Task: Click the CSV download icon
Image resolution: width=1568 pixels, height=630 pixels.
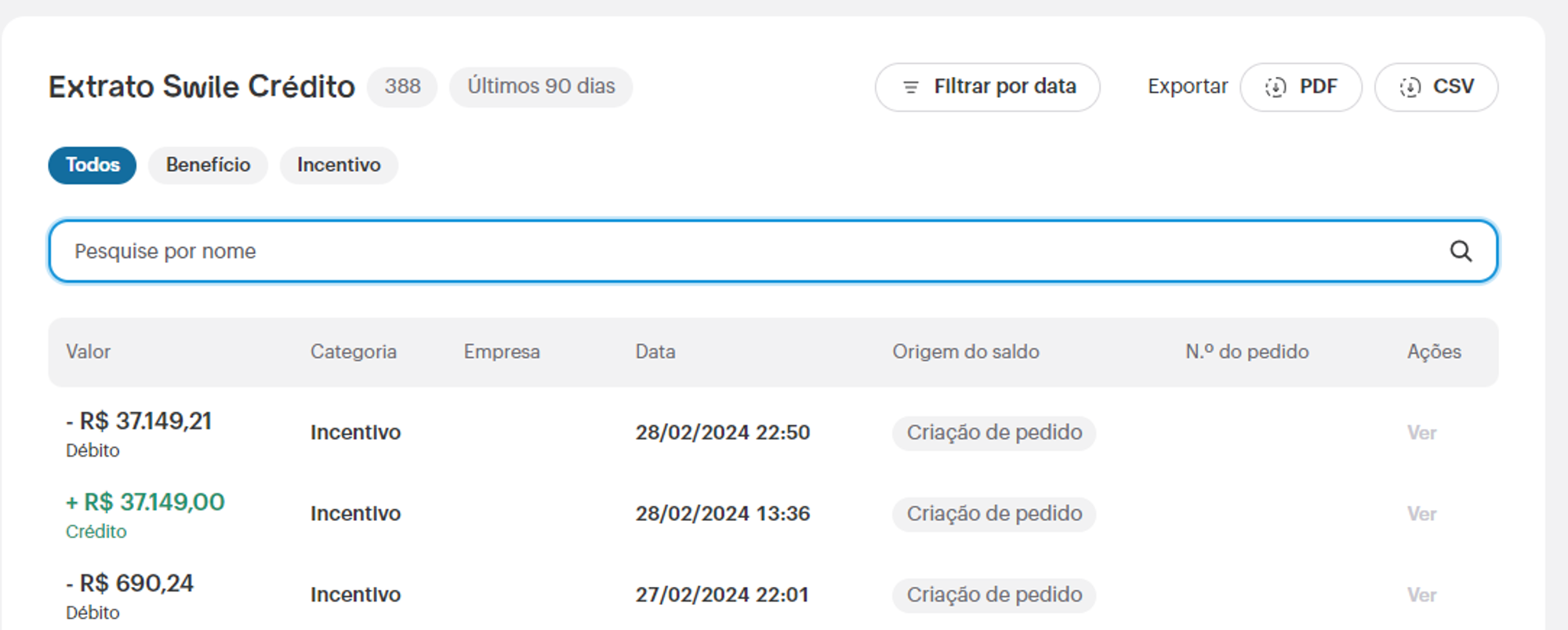Action: point(1410,87)
